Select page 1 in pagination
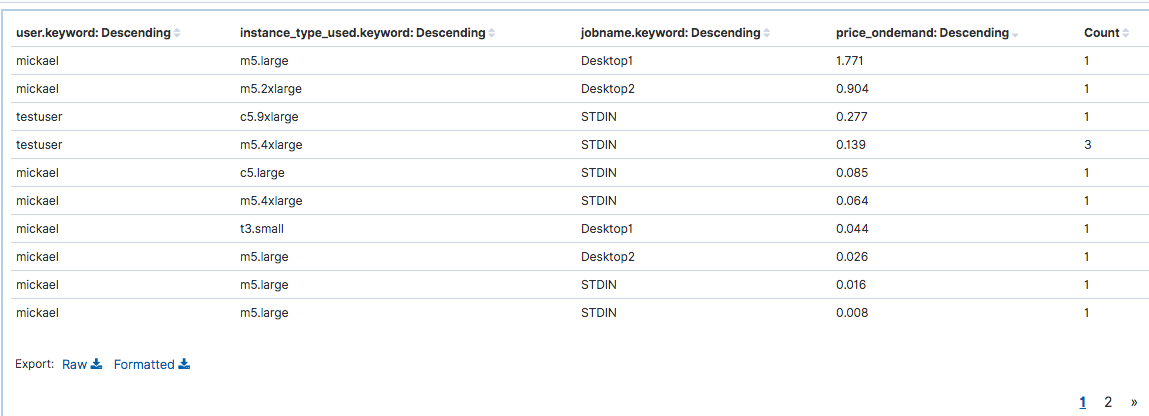Image resolution: width=1149 pixels, height=416 pixels. coord(1083,402)
